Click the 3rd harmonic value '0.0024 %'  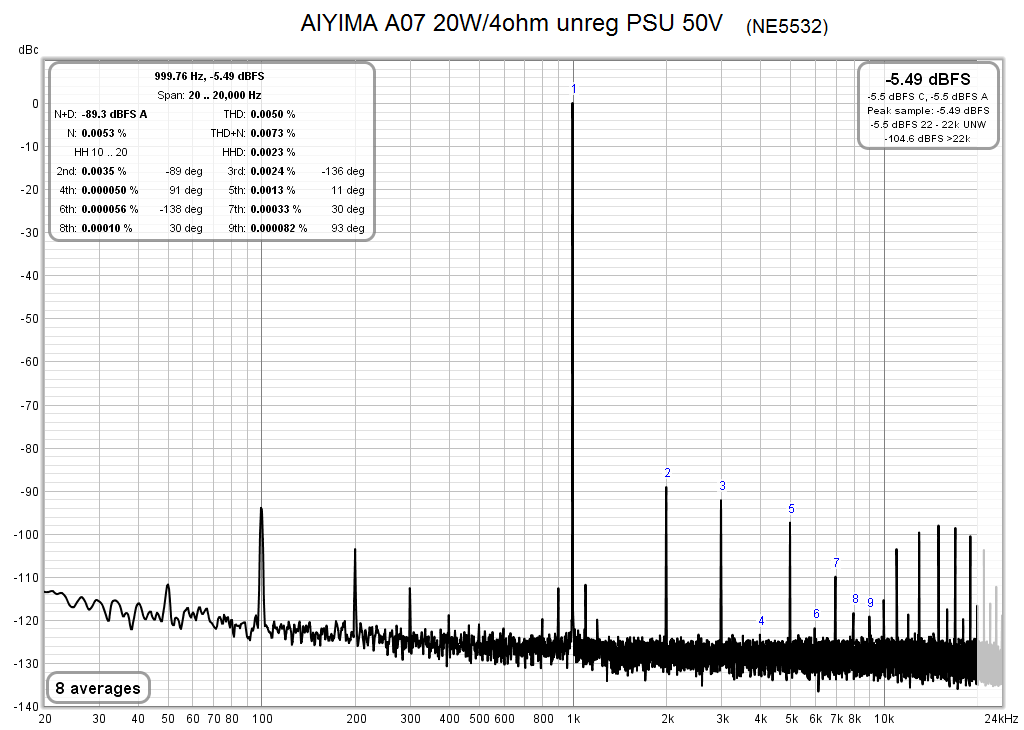coord(273,171)
